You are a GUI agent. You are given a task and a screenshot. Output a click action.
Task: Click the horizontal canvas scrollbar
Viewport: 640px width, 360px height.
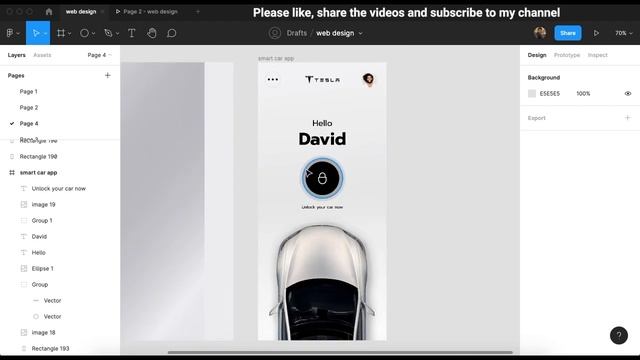(x=340, y=352)
